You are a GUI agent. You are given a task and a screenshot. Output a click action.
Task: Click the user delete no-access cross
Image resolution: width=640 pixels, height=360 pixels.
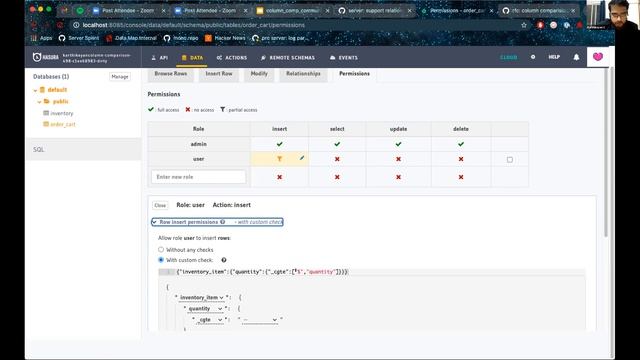461,159
